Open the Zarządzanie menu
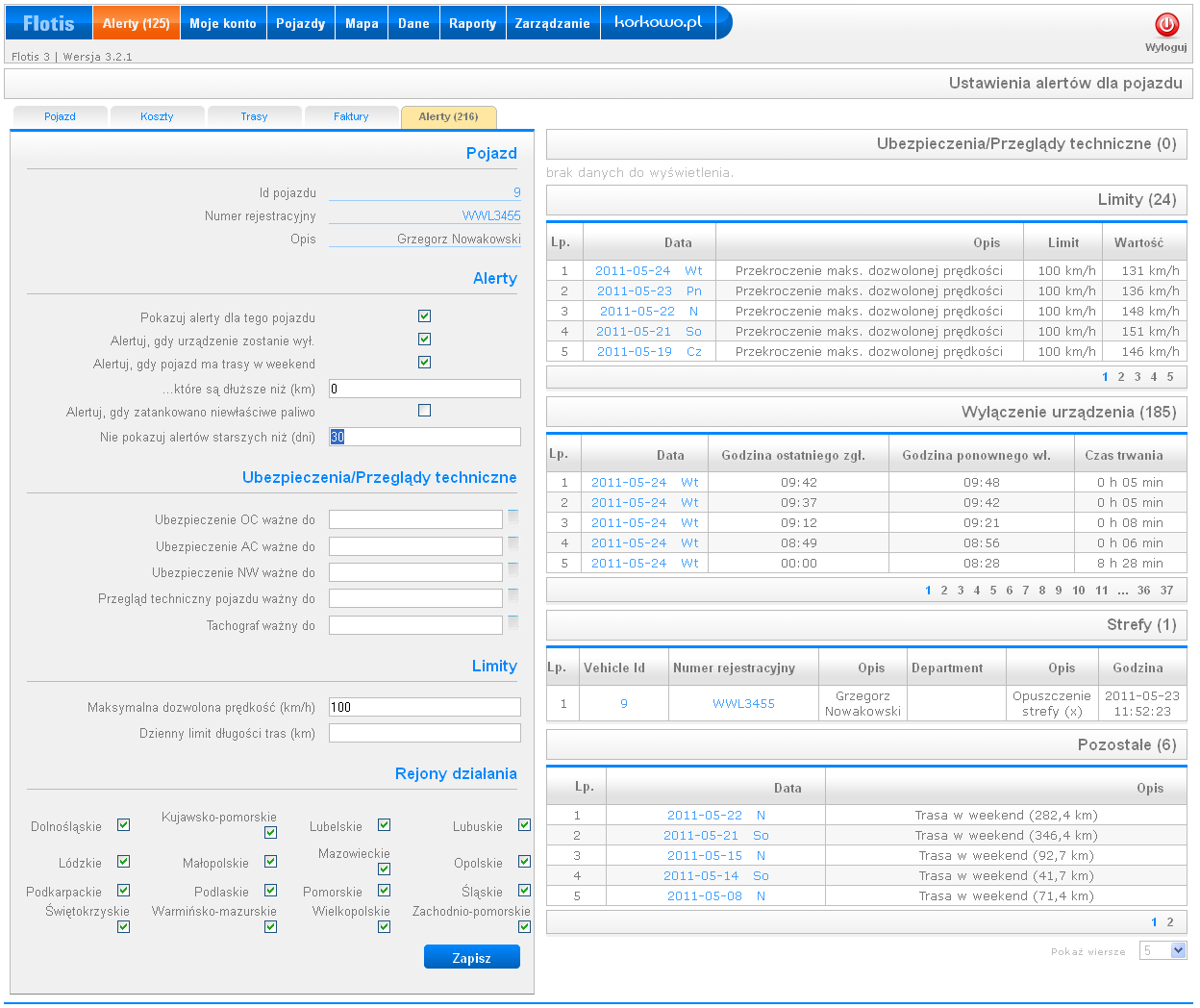Screen dimensions: 1200x1008 coord(553,23)
